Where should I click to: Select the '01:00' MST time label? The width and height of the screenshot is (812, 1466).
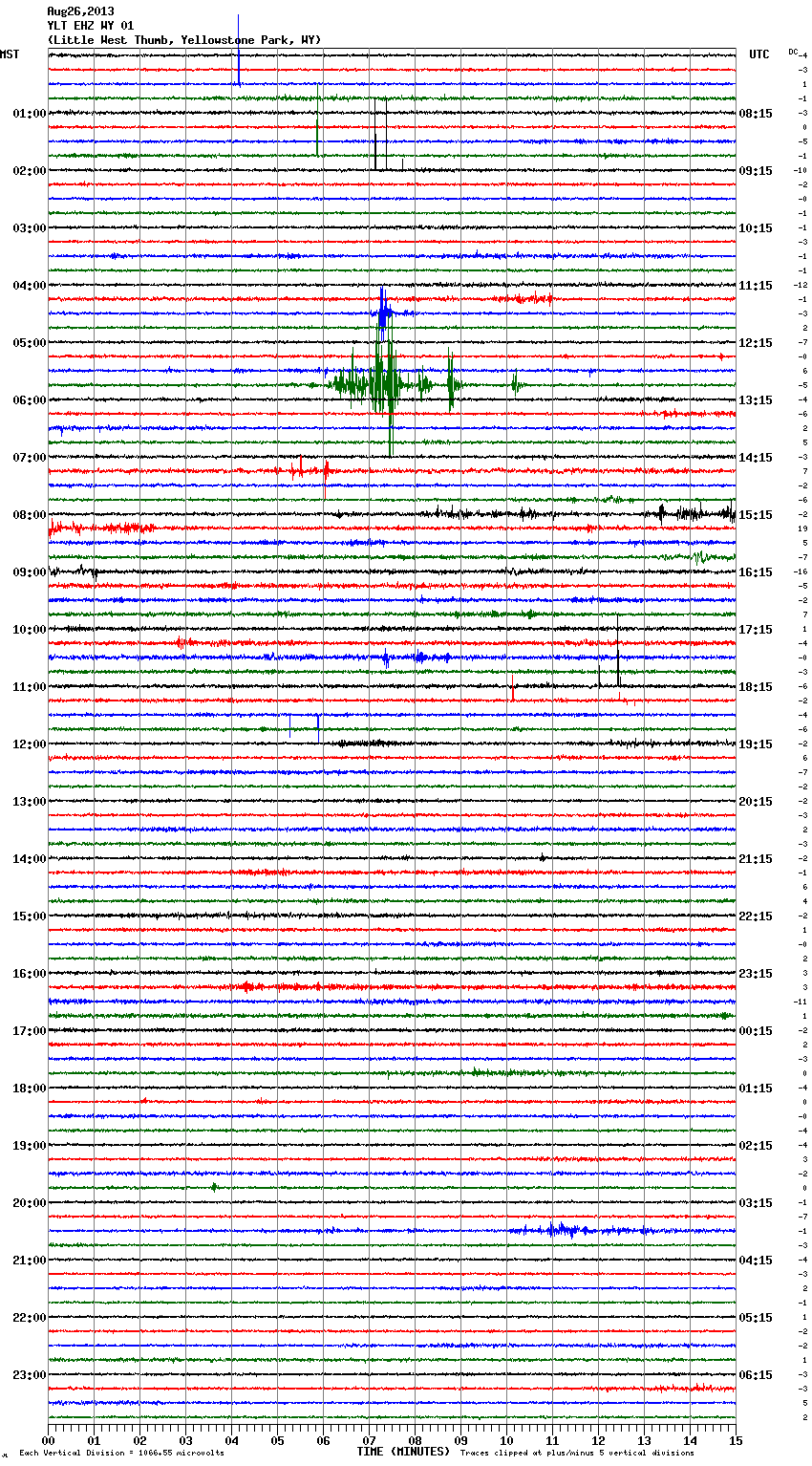pos(30,114)
